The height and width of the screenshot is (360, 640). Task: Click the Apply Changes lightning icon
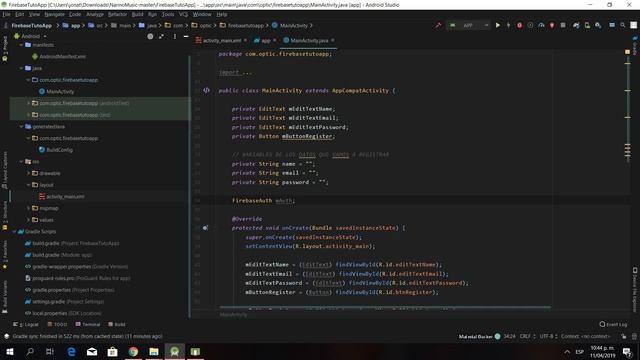[508, 25]
